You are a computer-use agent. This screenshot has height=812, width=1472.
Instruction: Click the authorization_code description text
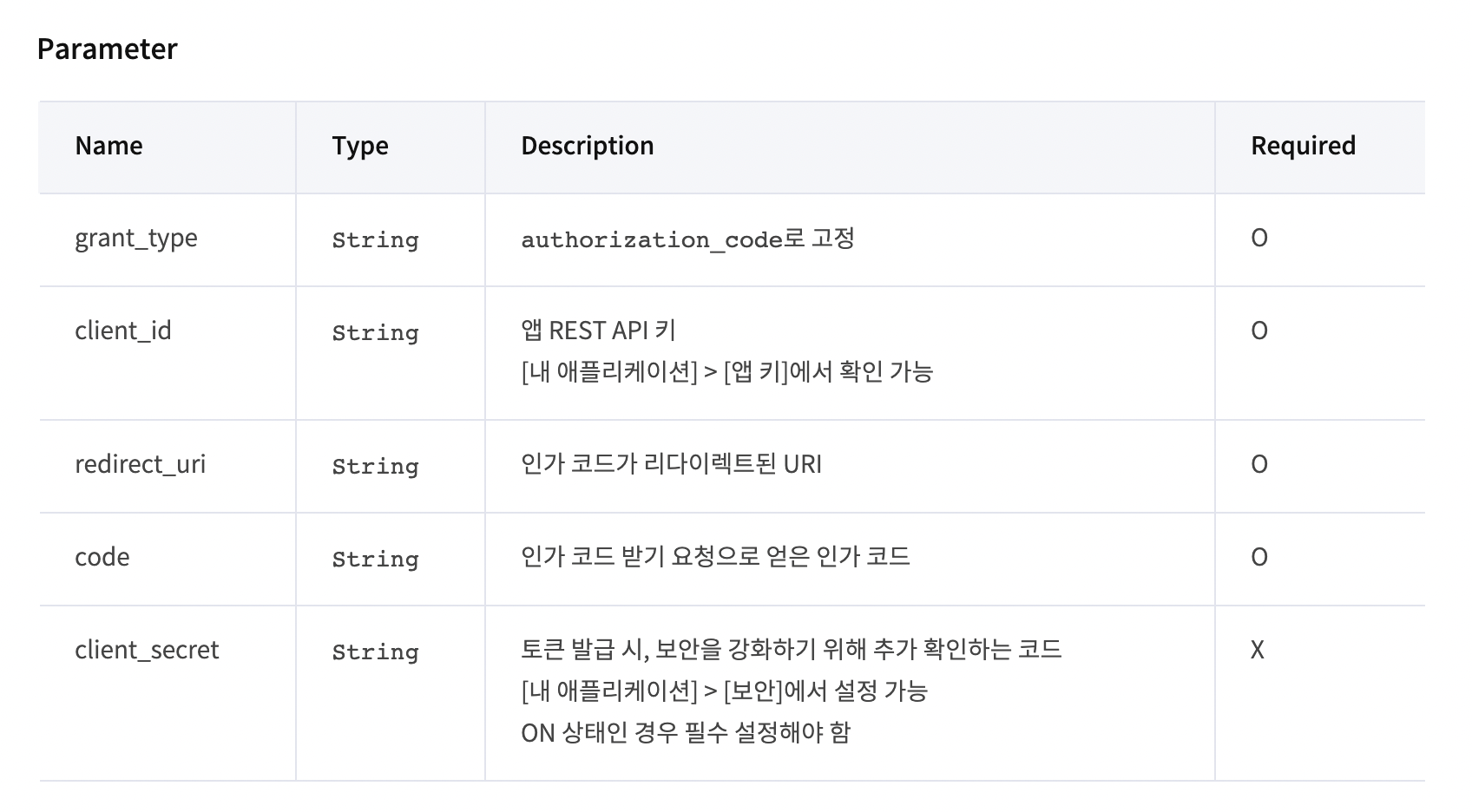(652, 239)
